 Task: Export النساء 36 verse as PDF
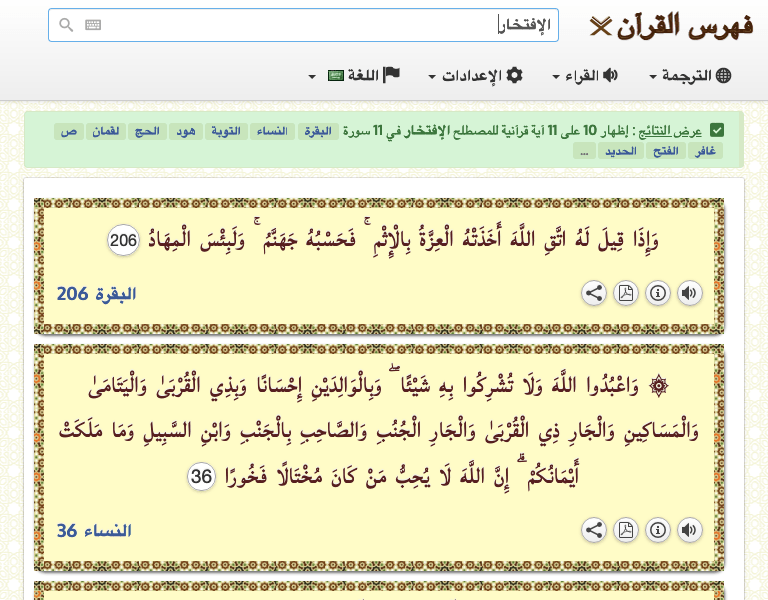pos(626,530)
